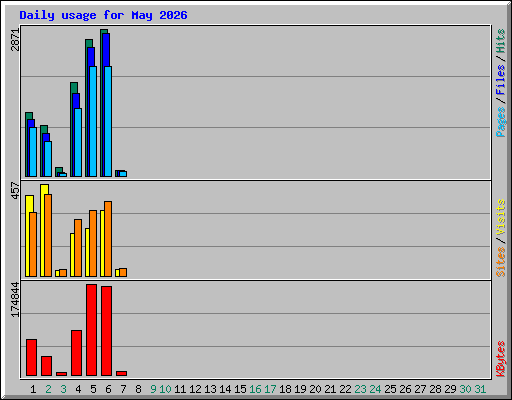Click the day 2 red KBytes bar
Viewport: 512px width, 400px height.
(x=46, y=366)
